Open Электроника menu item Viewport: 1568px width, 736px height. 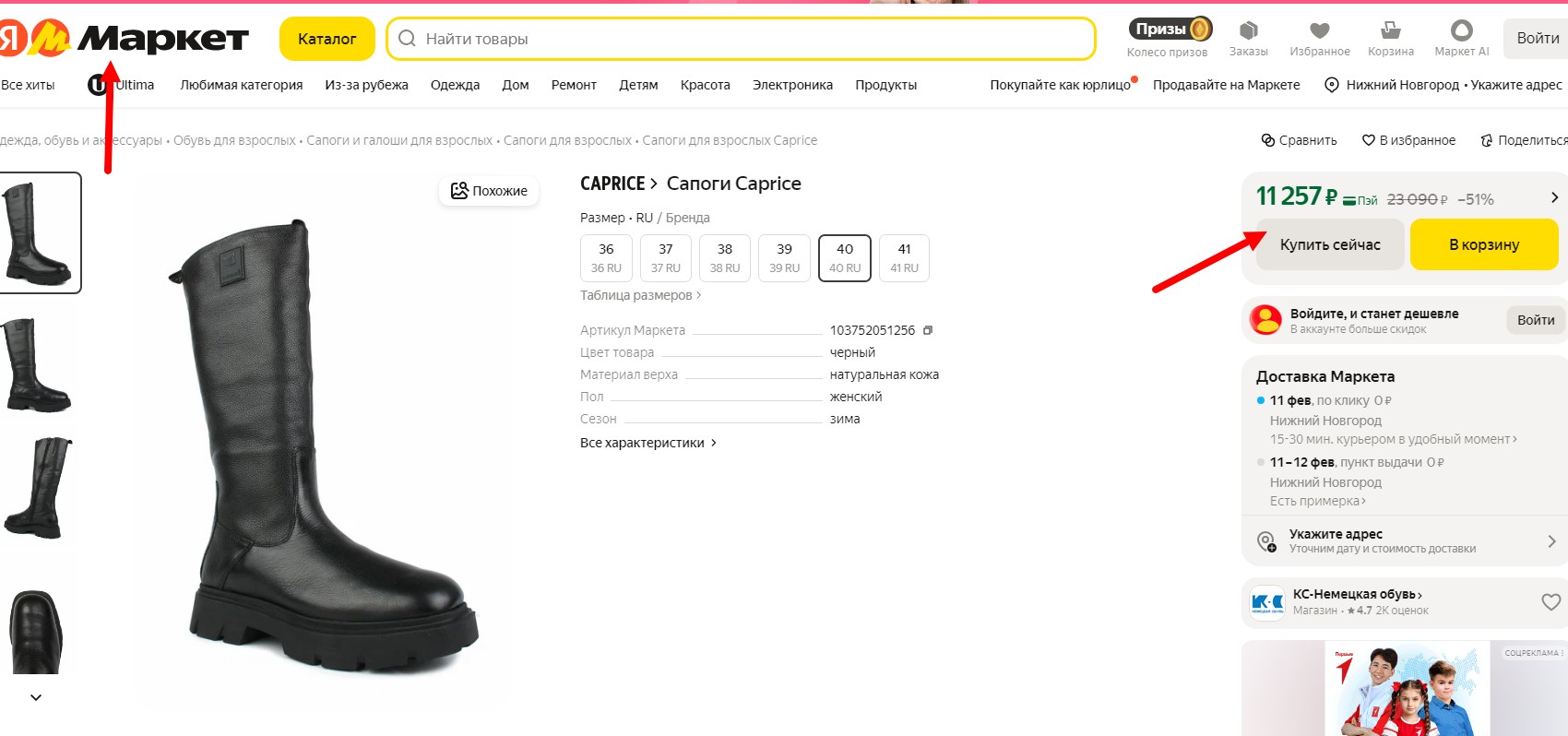pyautogui.click(x=792, y=85)
